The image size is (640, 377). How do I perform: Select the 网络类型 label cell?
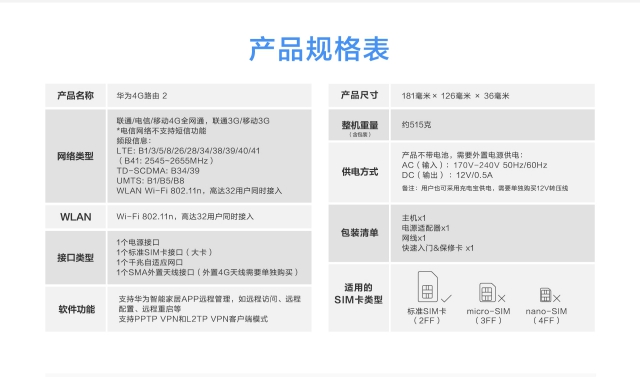pos(76,156)
